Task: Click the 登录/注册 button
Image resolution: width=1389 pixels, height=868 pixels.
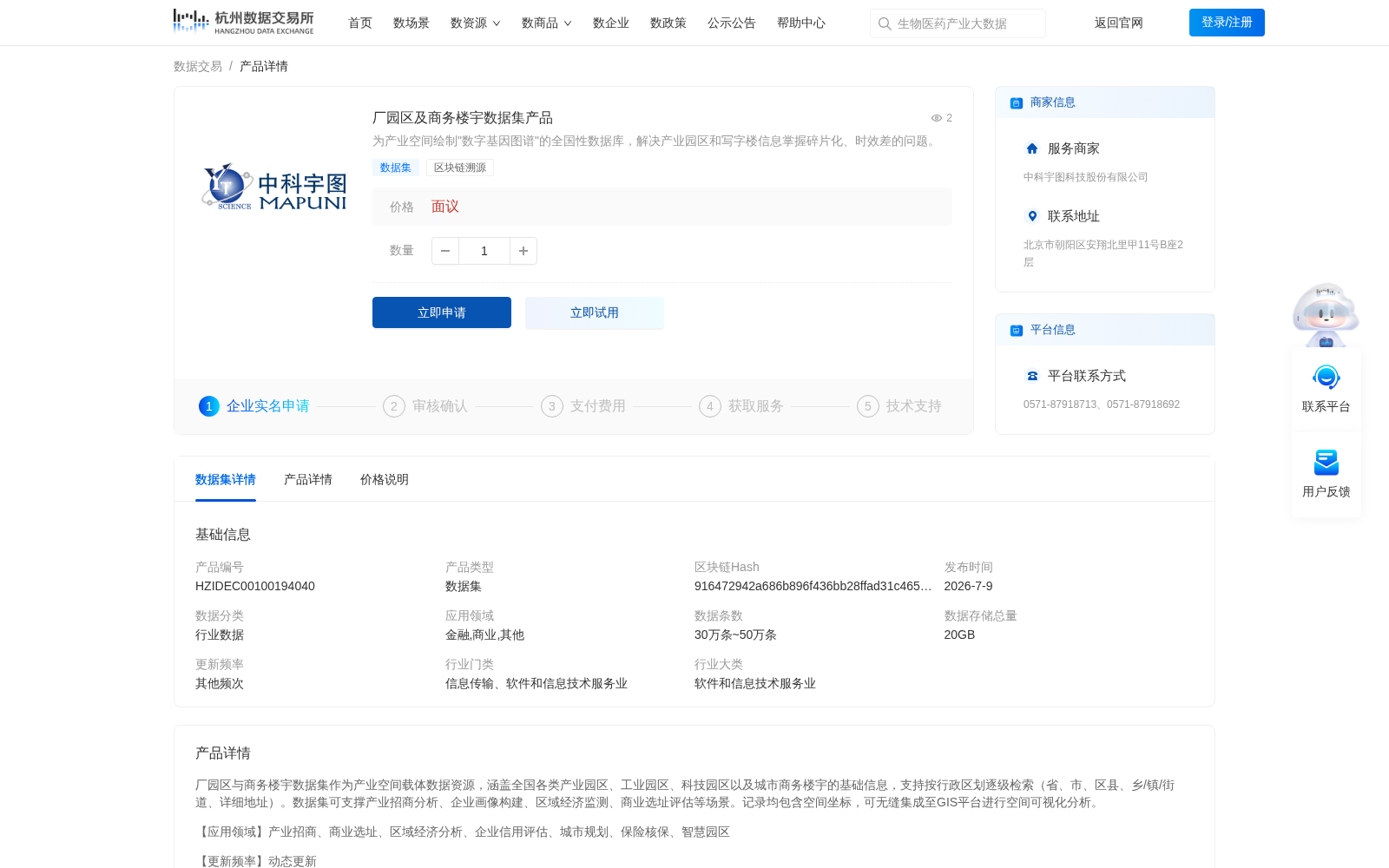Action: point(1227,23)
